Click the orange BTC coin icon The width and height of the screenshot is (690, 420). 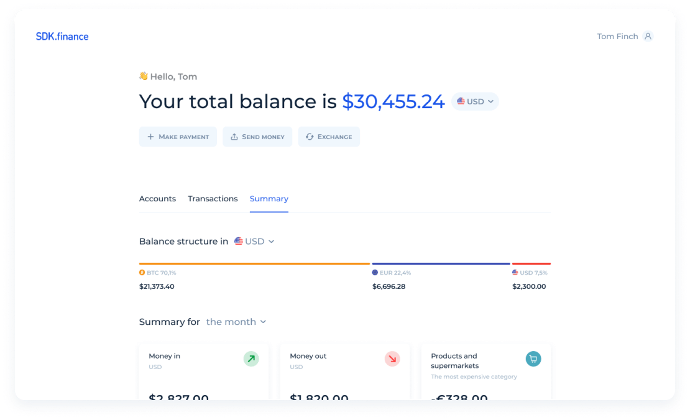tap(142, 273)
